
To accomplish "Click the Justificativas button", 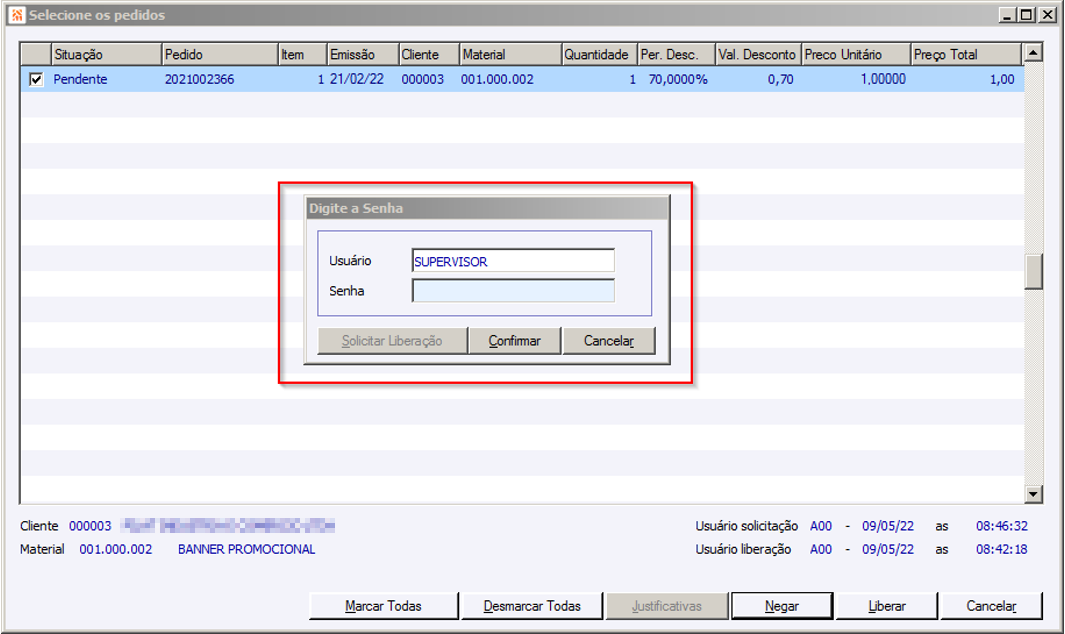I will [x=667, y=605].
